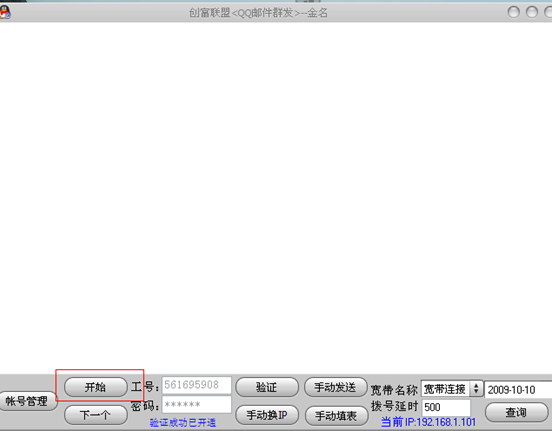Click the blank white content area
552x431 pixels.
[x=276, y=197]
